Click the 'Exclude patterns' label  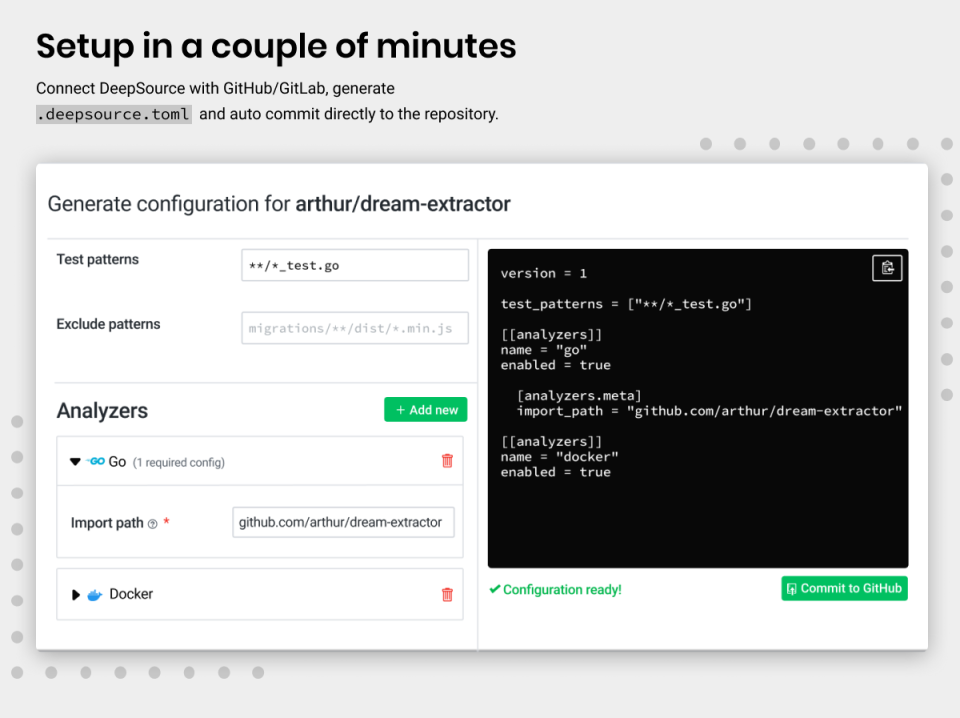point(108,324)
